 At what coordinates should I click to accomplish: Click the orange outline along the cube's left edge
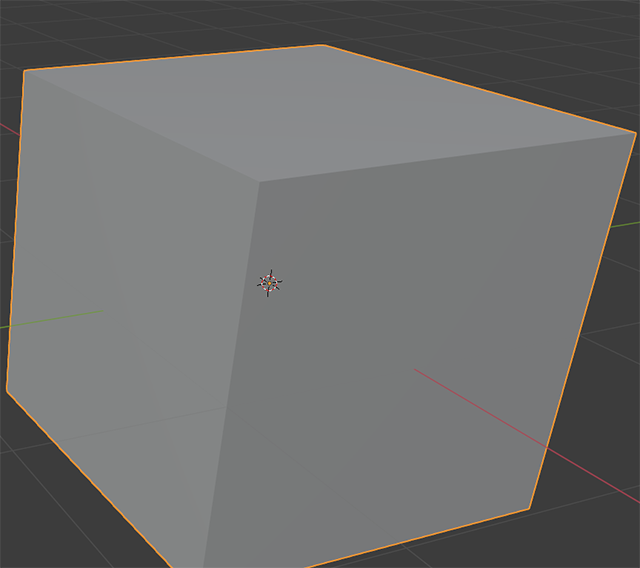15,230
